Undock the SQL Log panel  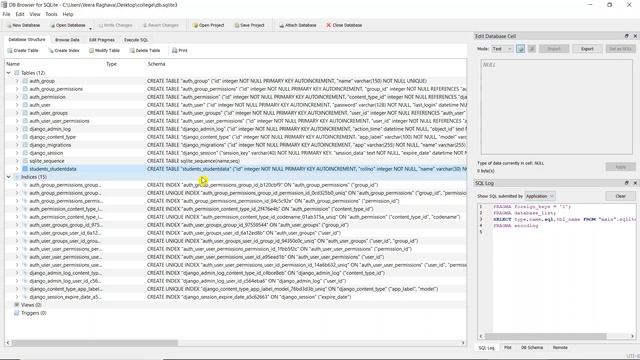point(627,183)
